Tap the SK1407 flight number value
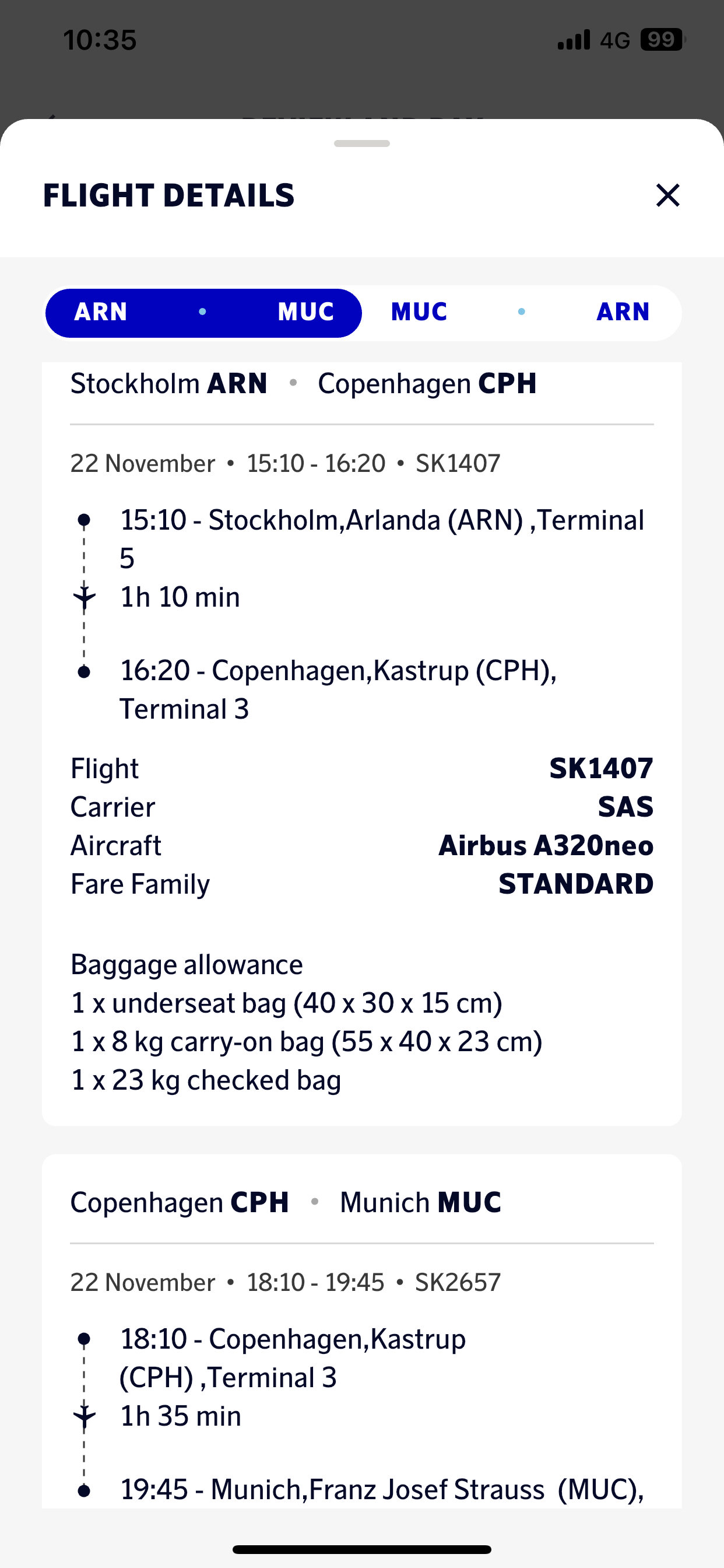 pyautogui.click(x=600, y=768)
